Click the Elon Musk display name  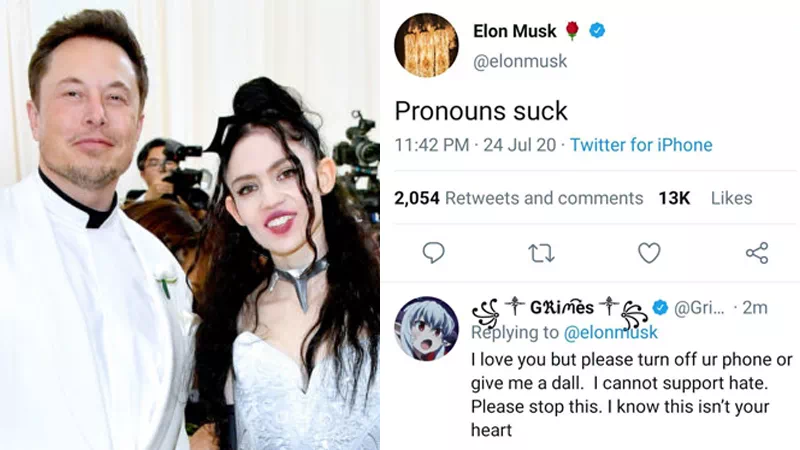[514, 31]
